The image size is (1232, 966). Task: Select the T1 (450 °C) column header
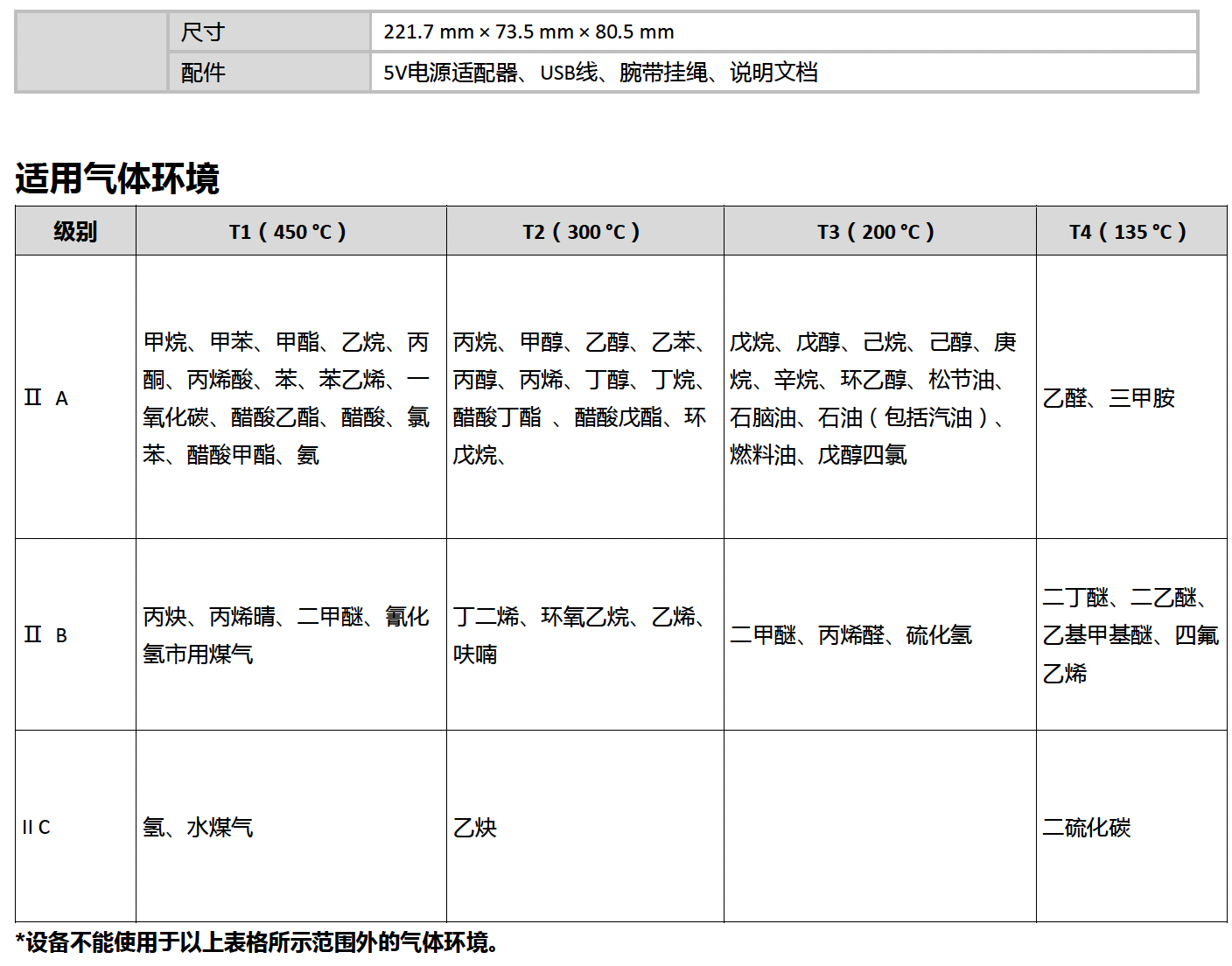[289, 232]
